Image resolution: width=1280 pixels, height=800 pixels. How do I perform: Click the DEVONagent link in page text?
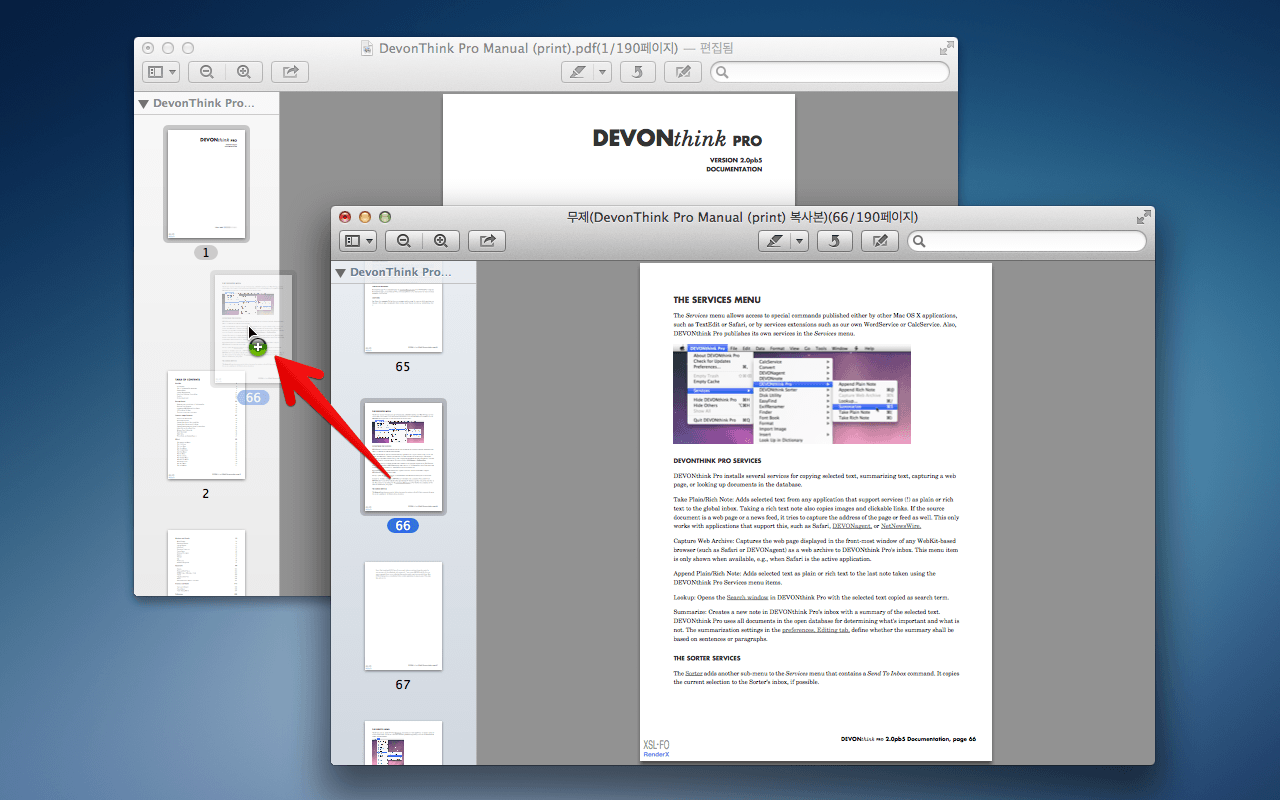click(853, 526)
